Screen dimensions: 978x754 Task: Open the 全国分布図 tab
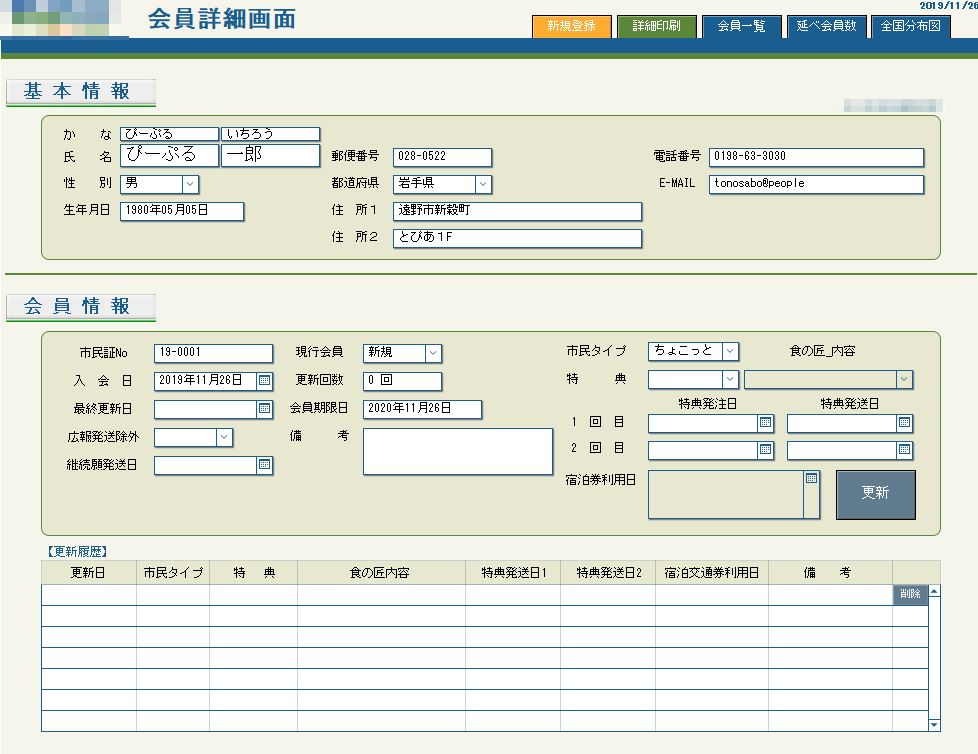[x=911, y=26]
